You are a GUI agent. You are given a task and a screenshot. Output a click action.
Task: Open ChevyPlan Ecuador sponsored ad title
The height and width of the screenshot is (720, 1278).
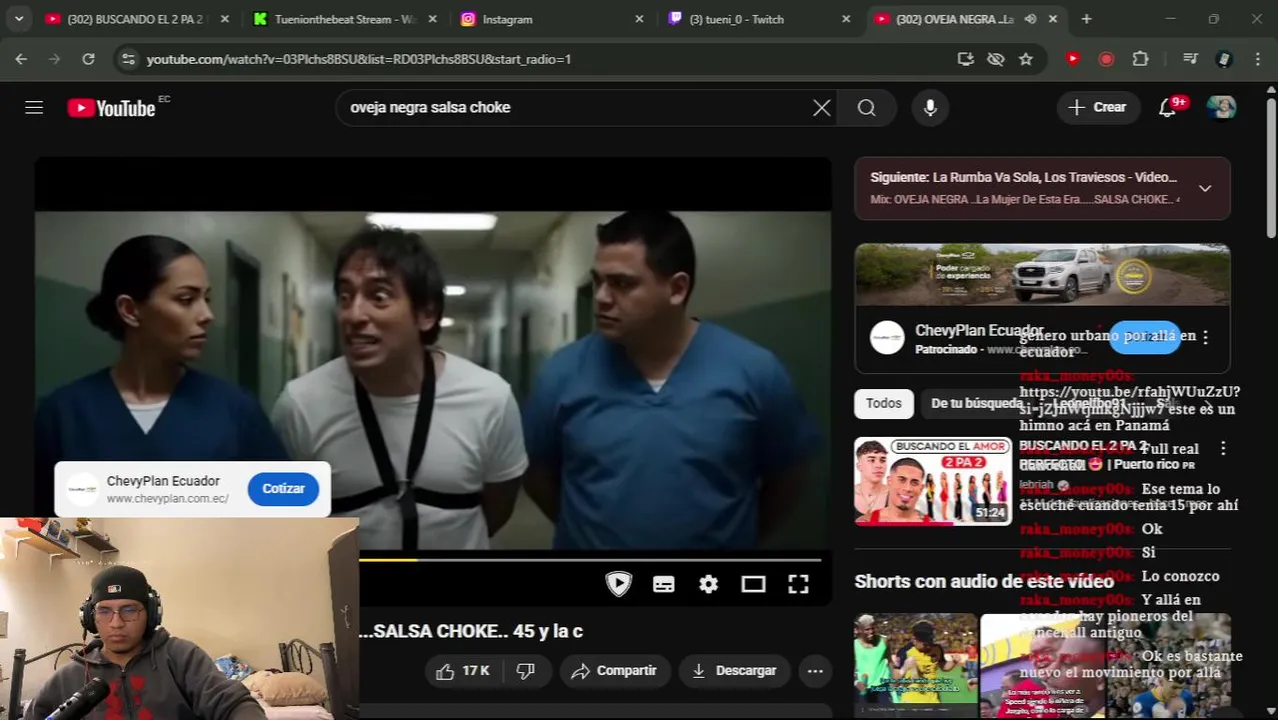(978, 330)
